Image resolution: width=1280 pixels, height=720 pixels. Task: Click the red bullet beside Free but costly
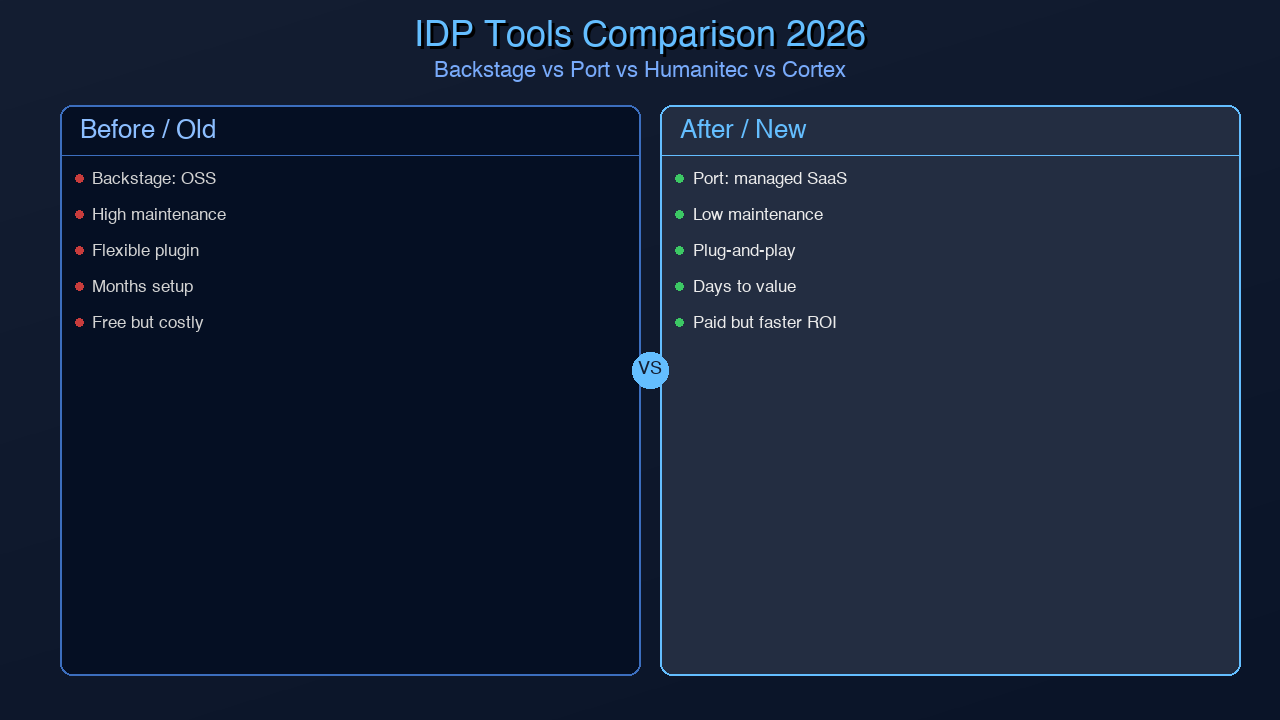pyautogui.click(x=79, y=322)
